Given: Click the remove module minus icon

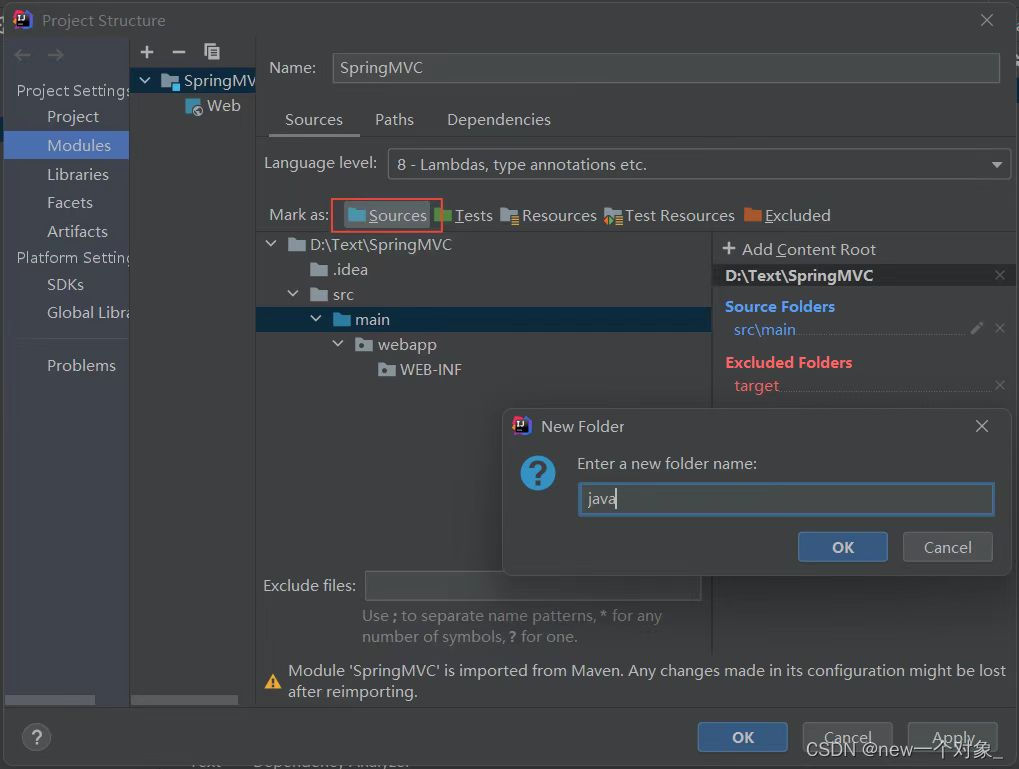Looking at the screenshot, I should 179,52.
